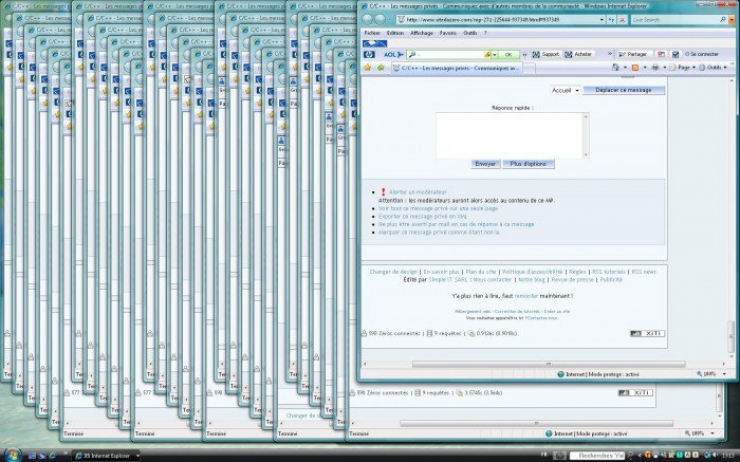The image size is (740, 462).
Task: Click the RSS feeds icon in the command bar
Action: [634, 68]
